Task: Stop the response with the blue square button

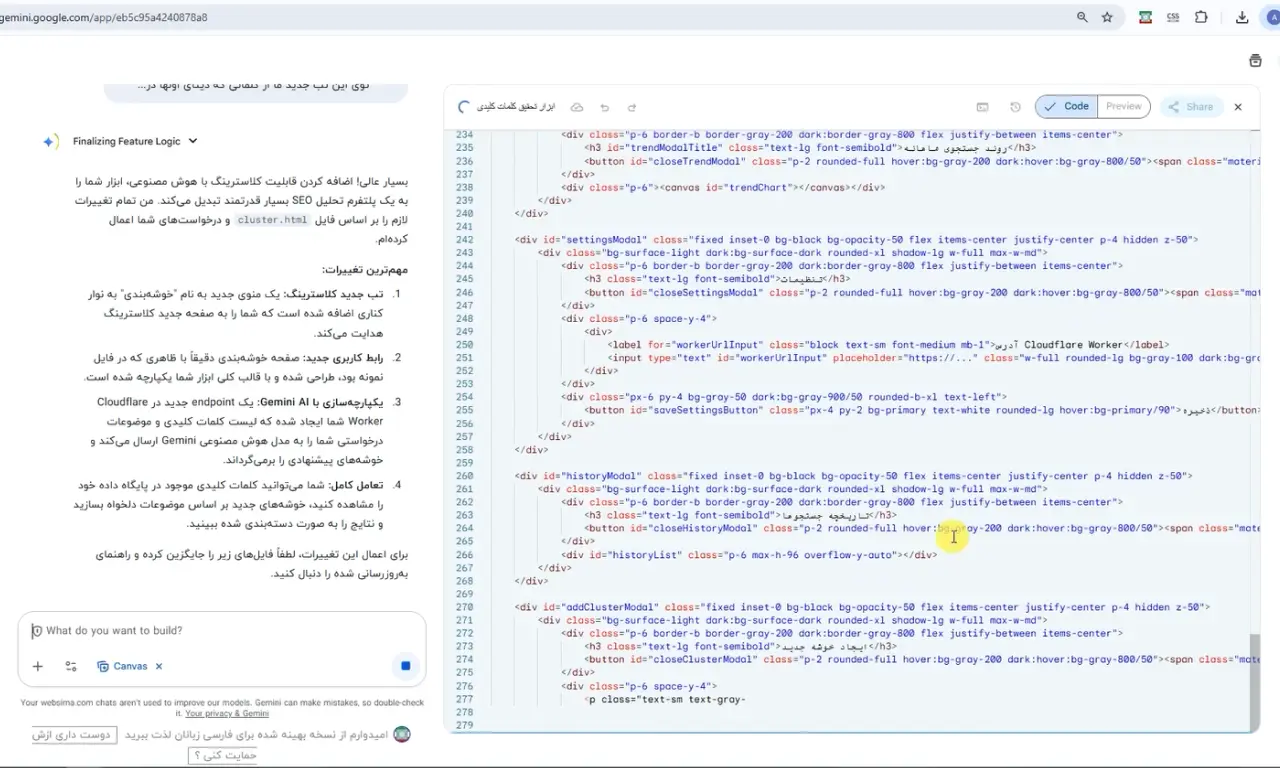Action: (x=406, y=666)
